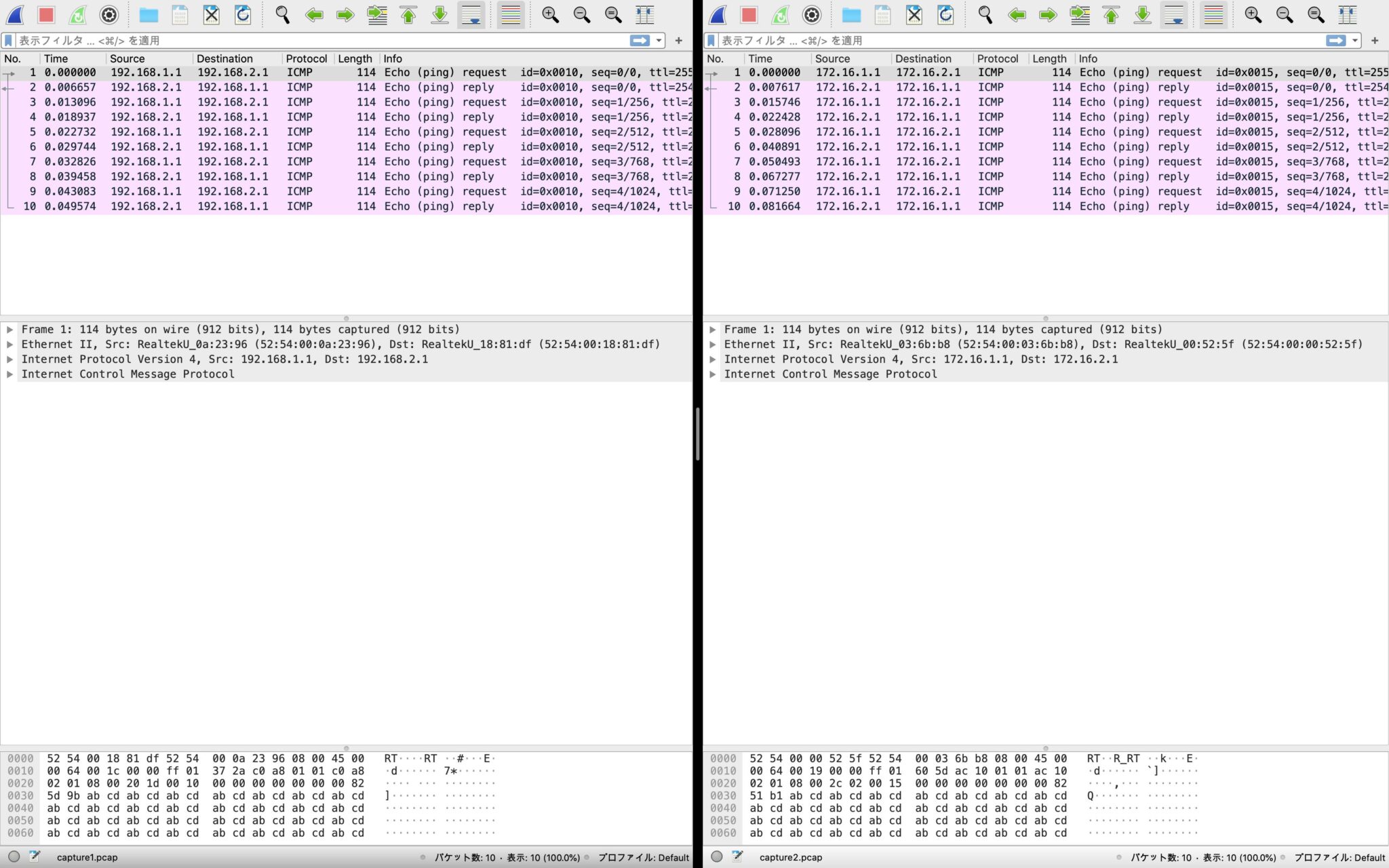Restart capture in left Wireshark window
This screenshot has height=868, width=1389.
78,14
